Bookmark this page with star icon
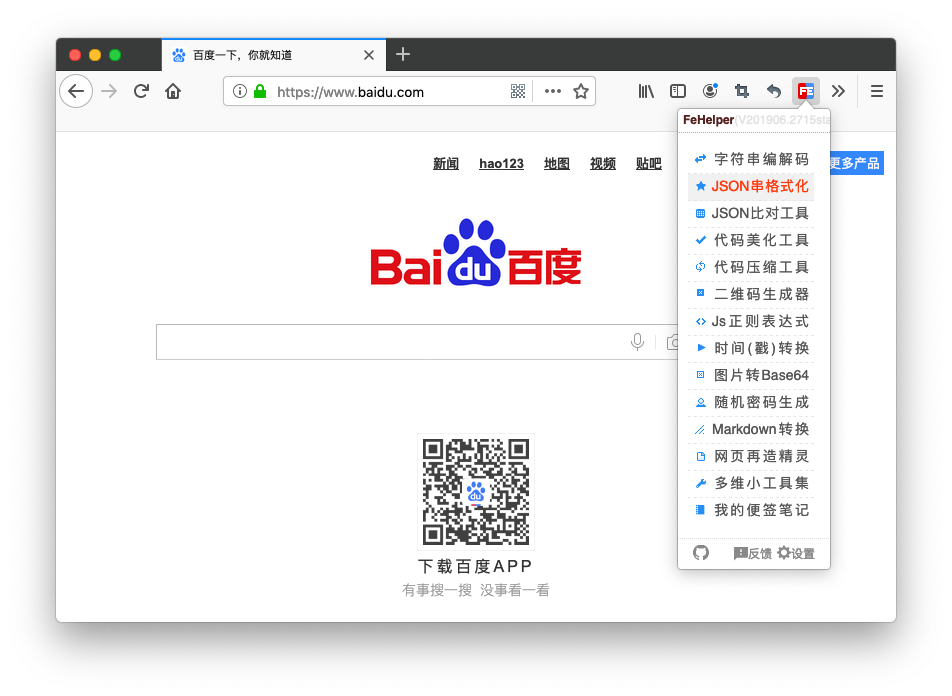The width and height of the screenshot is (952, 696). tap(581, 92)
